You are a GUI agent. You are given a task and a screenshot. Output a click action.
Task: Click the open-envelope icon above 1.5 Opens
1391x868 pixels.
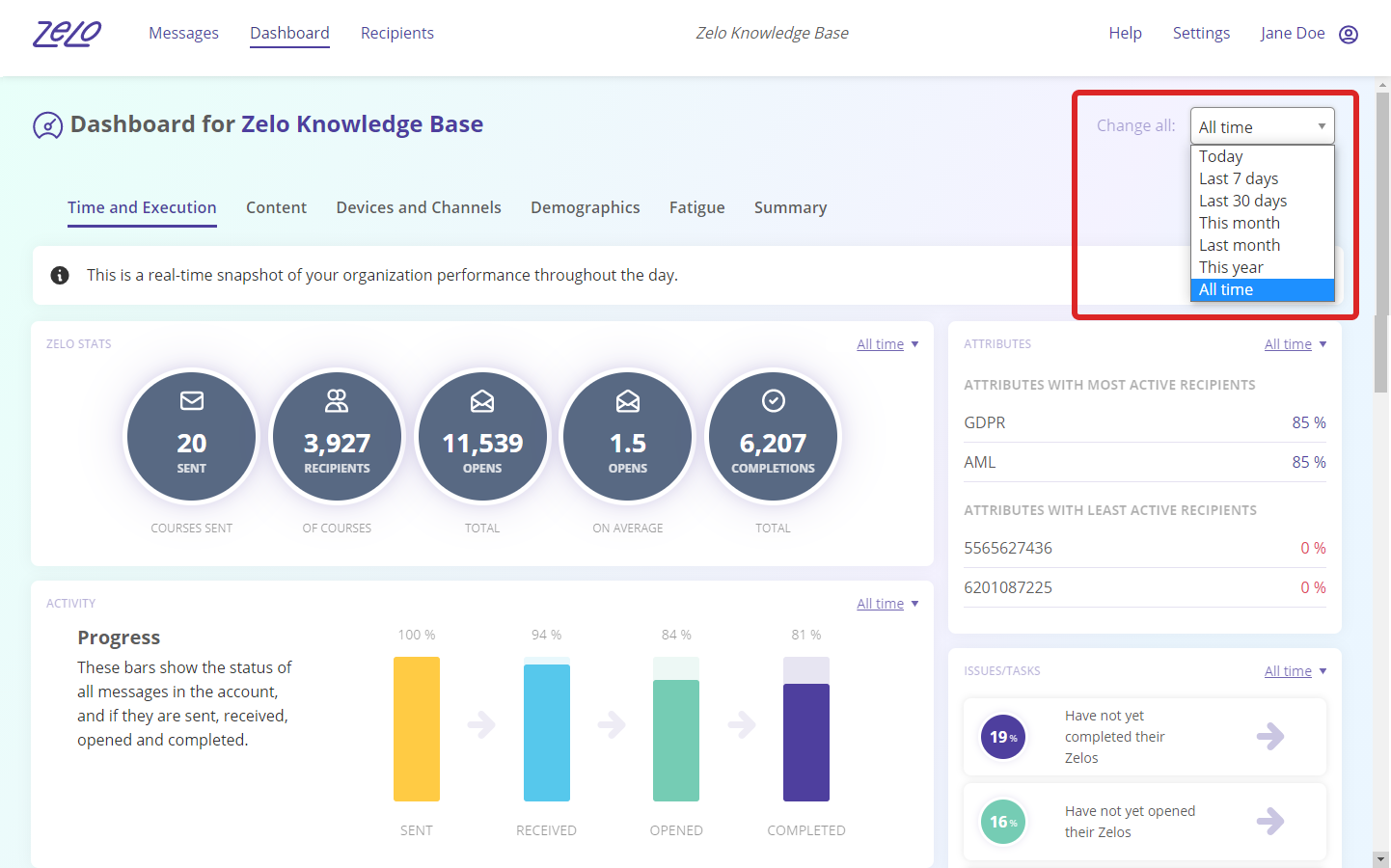coord(628,400)
